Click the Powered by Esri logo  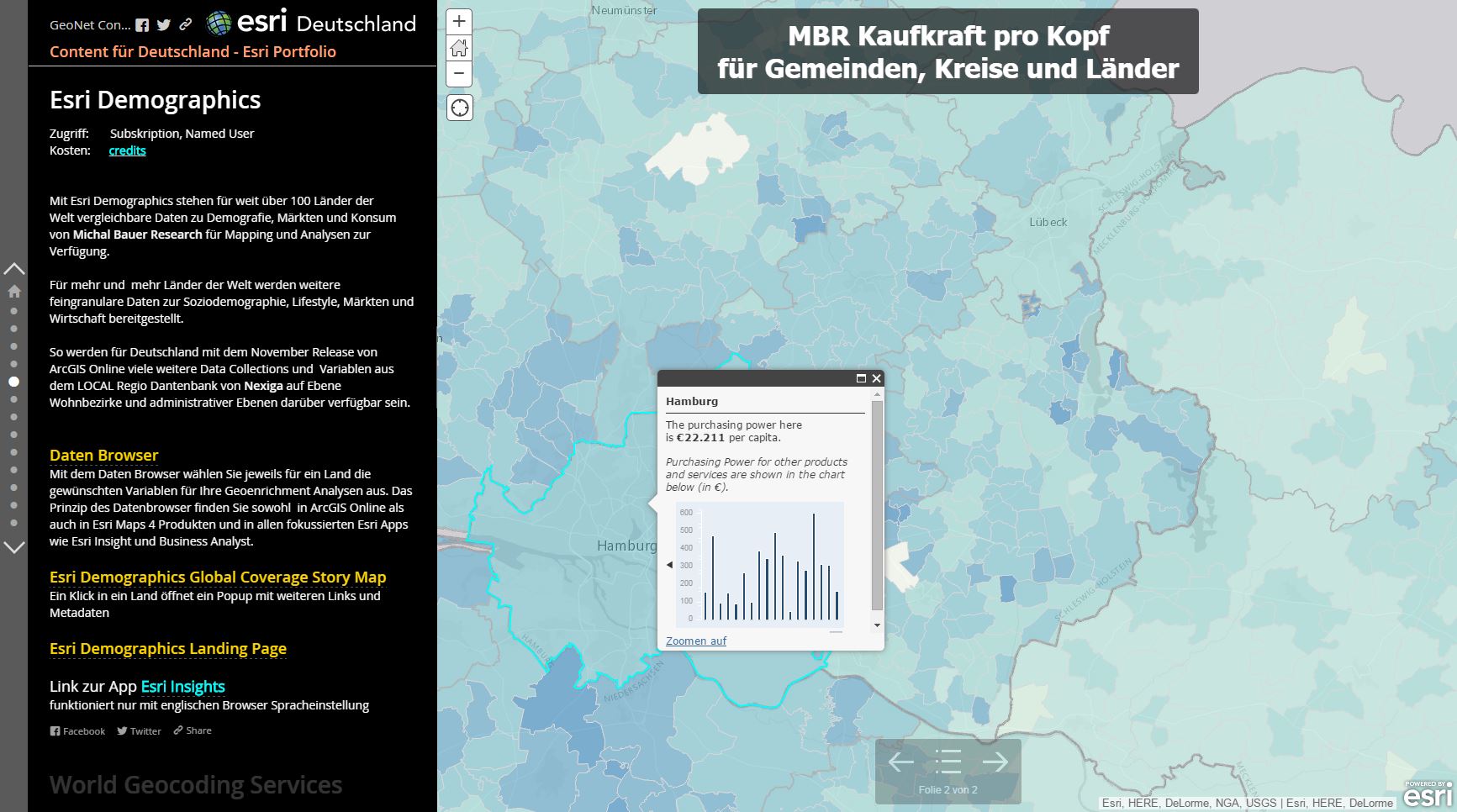click(1428, 794)
